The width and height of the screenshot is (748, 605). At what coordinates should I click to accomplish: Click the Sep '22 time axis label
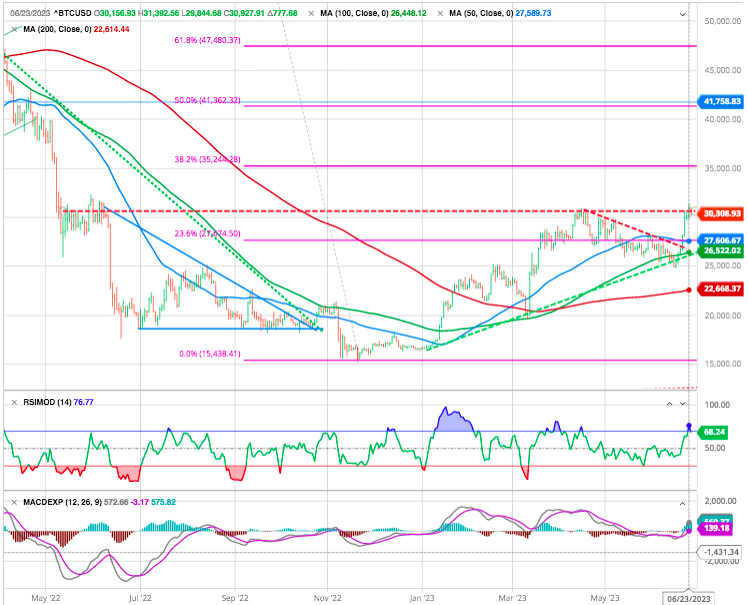[235, 598]
